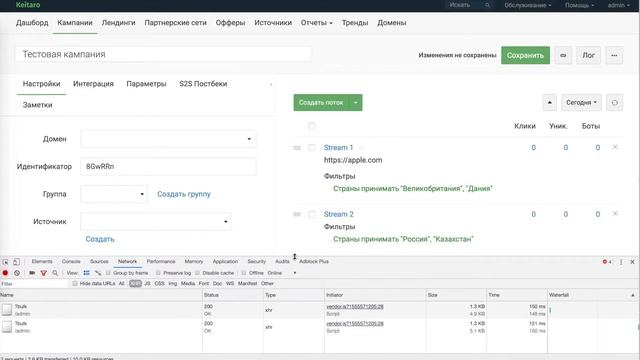The image size is (640, 360).
Task: Click the Создать поток button
Action: (321, 102)
